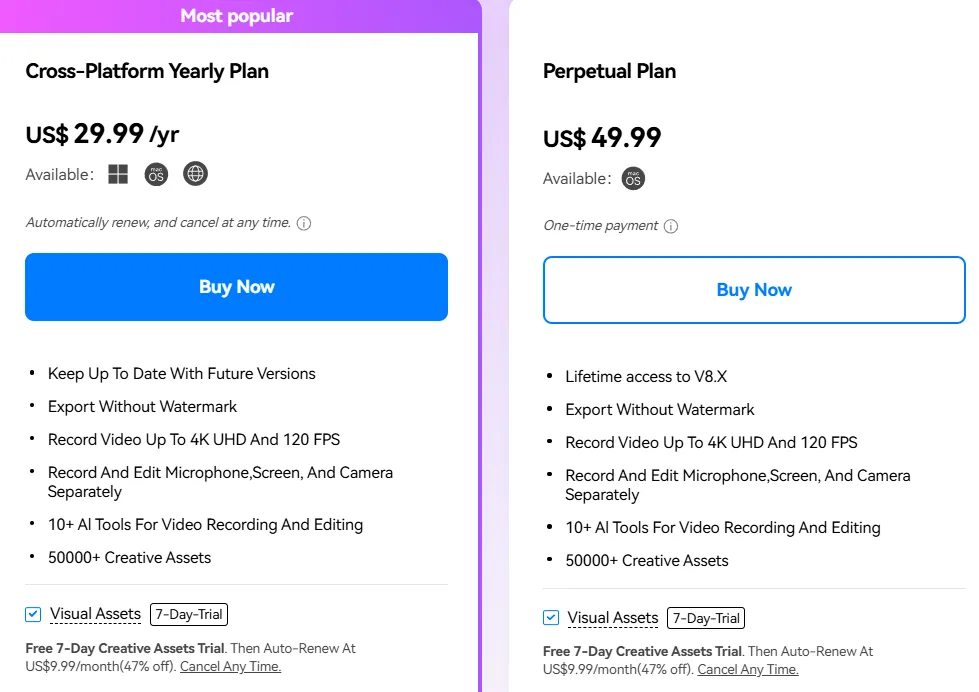
Task: Click web globe icon in Yearly Plan
Action: 196,174
